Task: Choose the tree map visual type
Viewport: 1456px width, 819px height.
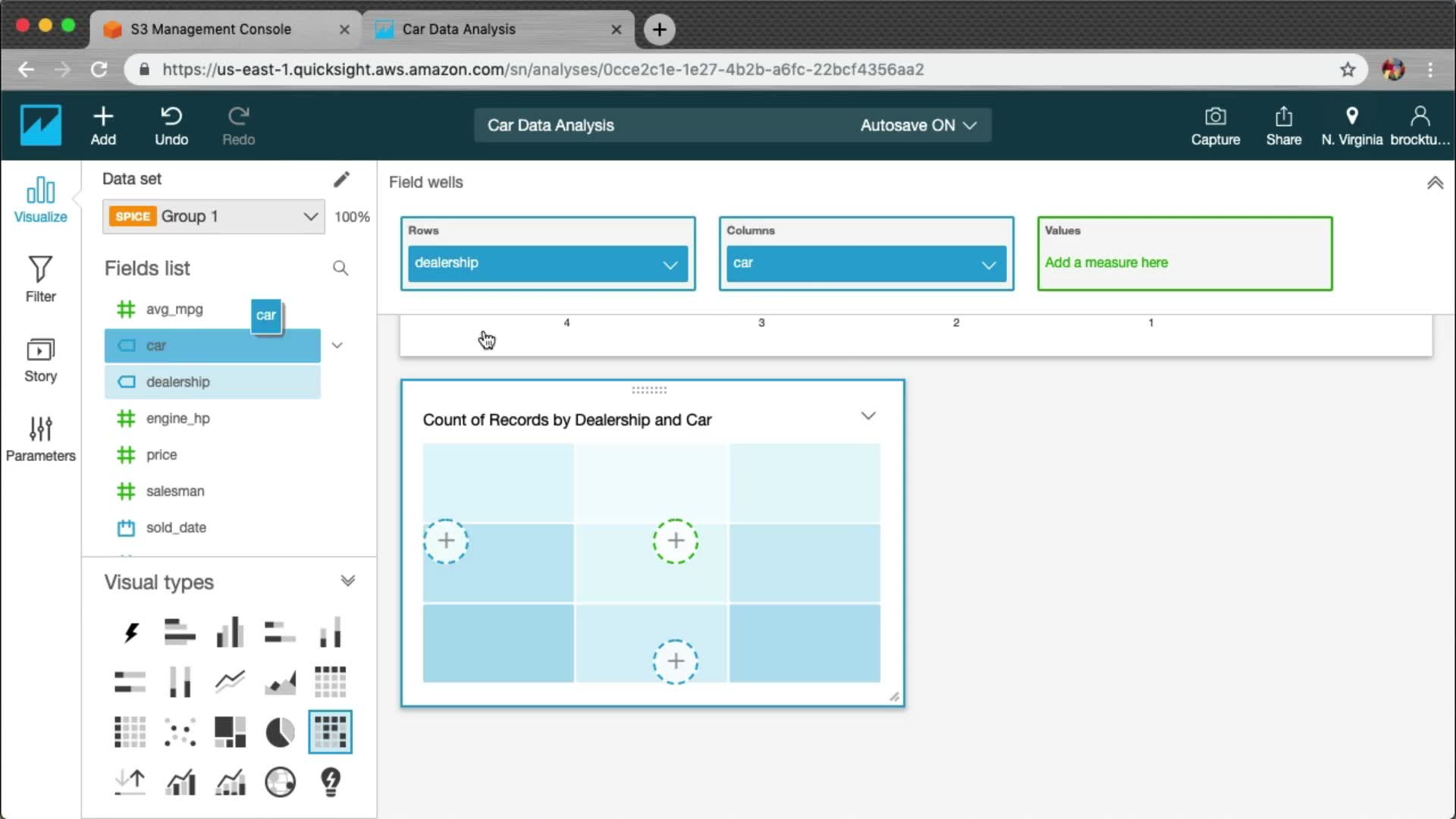Action: click(230, 733)
